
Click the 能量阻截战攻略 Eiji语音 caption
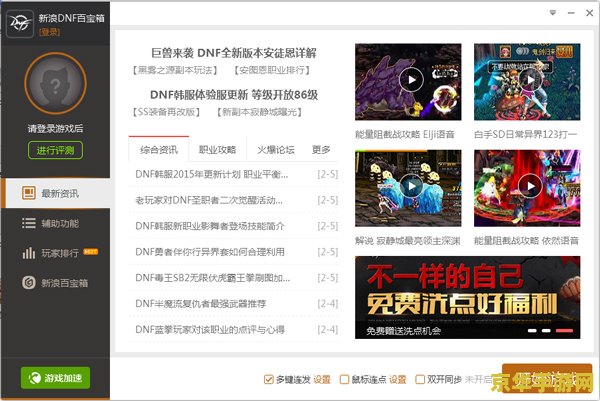point(405,134)
